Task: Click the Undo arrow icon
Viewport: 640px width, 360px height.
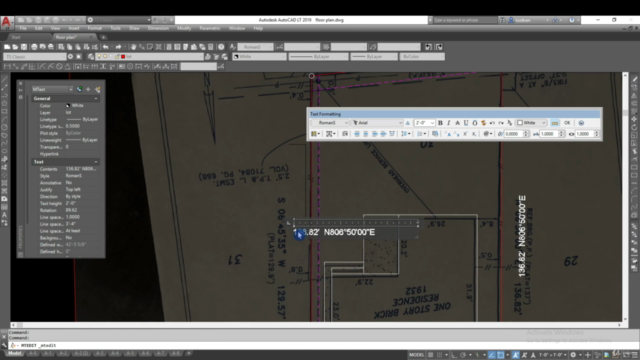Action: pyautogui.click(x=106, y=47)
